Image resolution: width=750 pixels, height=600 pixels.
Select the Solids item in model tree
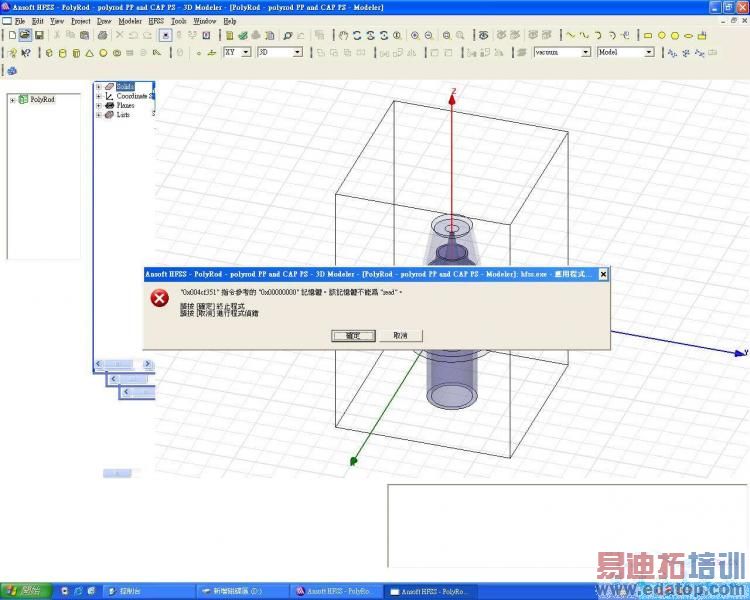[x=125, y=87]
